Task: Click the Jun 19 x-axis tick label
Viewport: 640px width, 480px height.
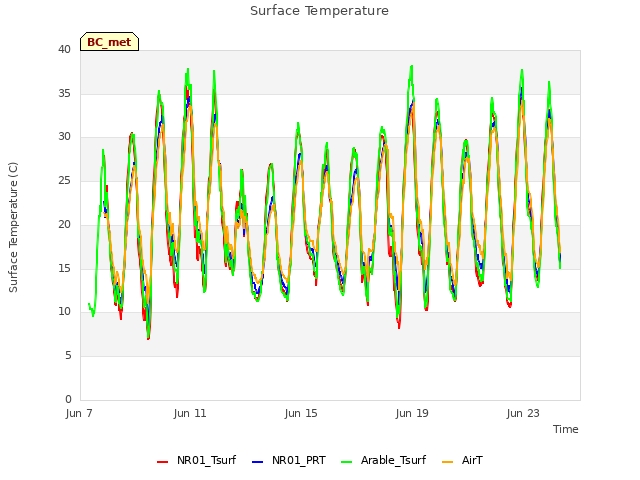Action: point(412,413)
